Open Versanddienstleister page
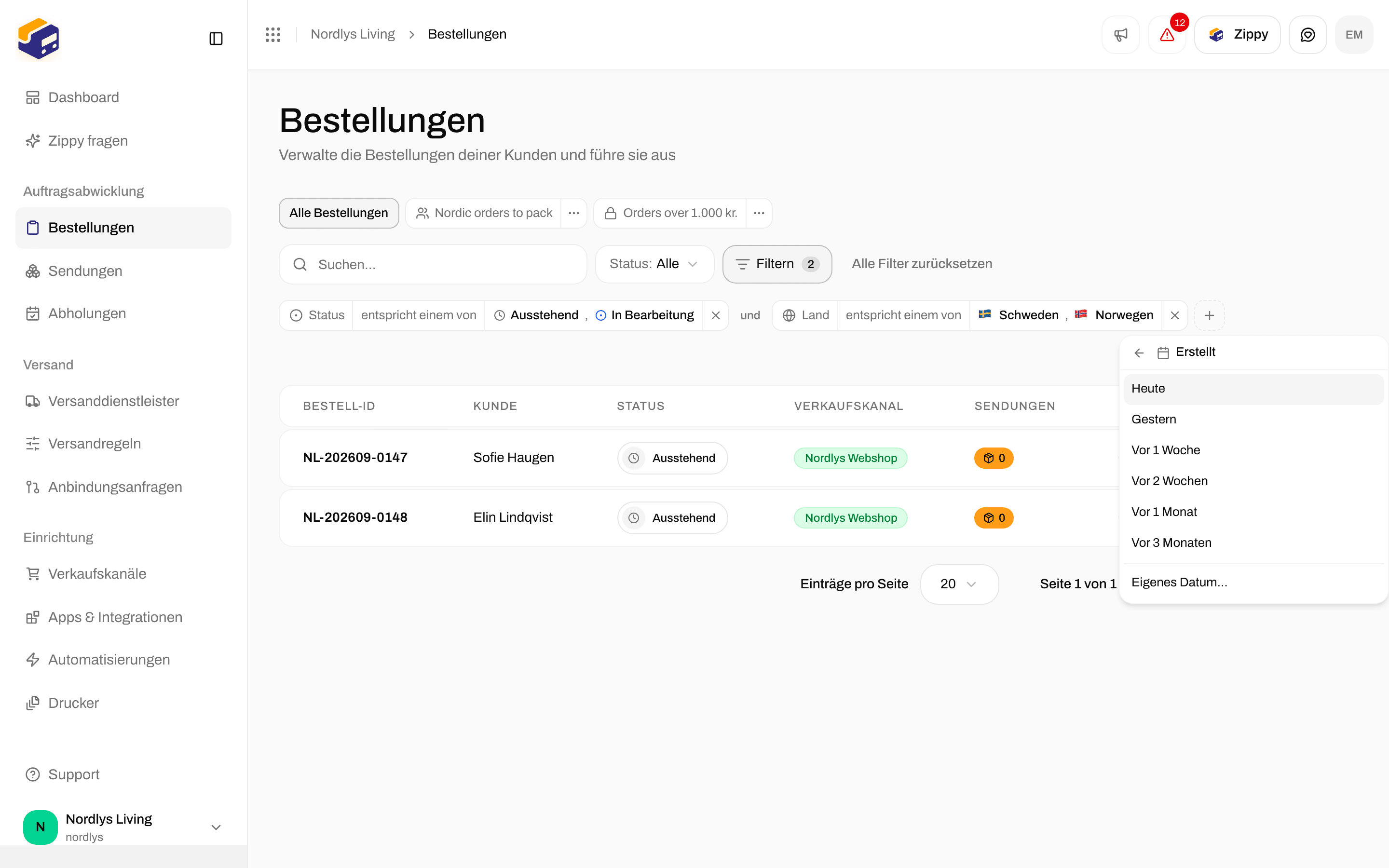Screen dimensions: 1389x868 [123, 401]
